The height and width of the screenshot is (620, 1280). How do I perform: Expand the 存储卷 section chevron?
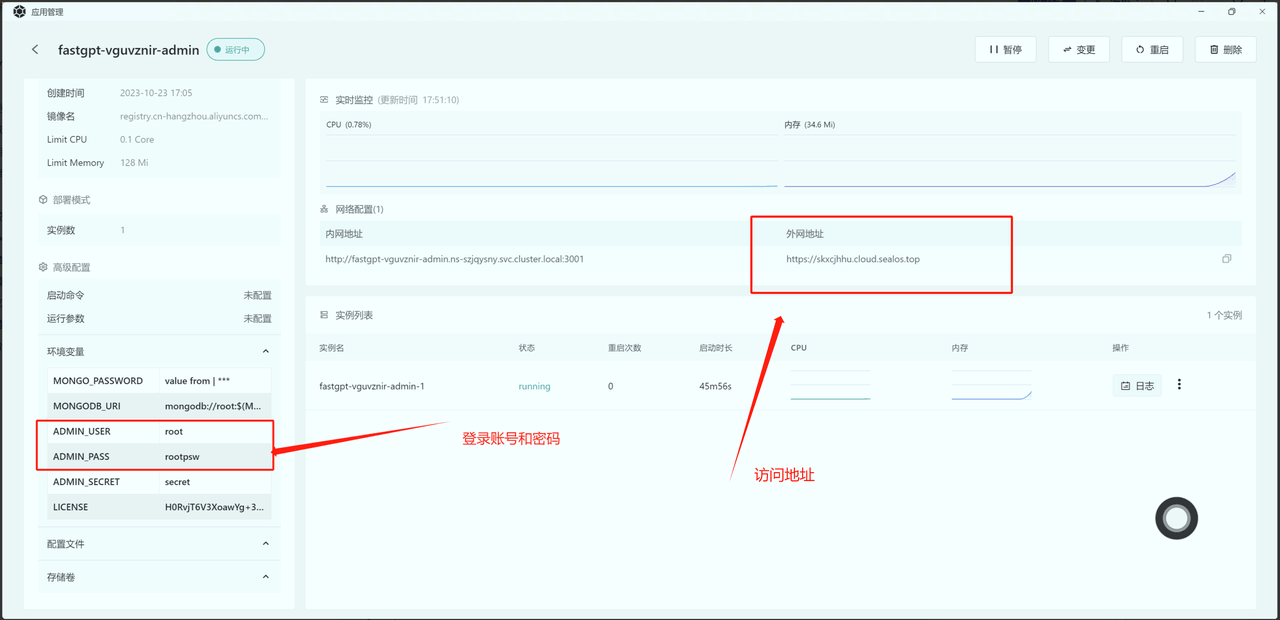click(x=266, y=577)
